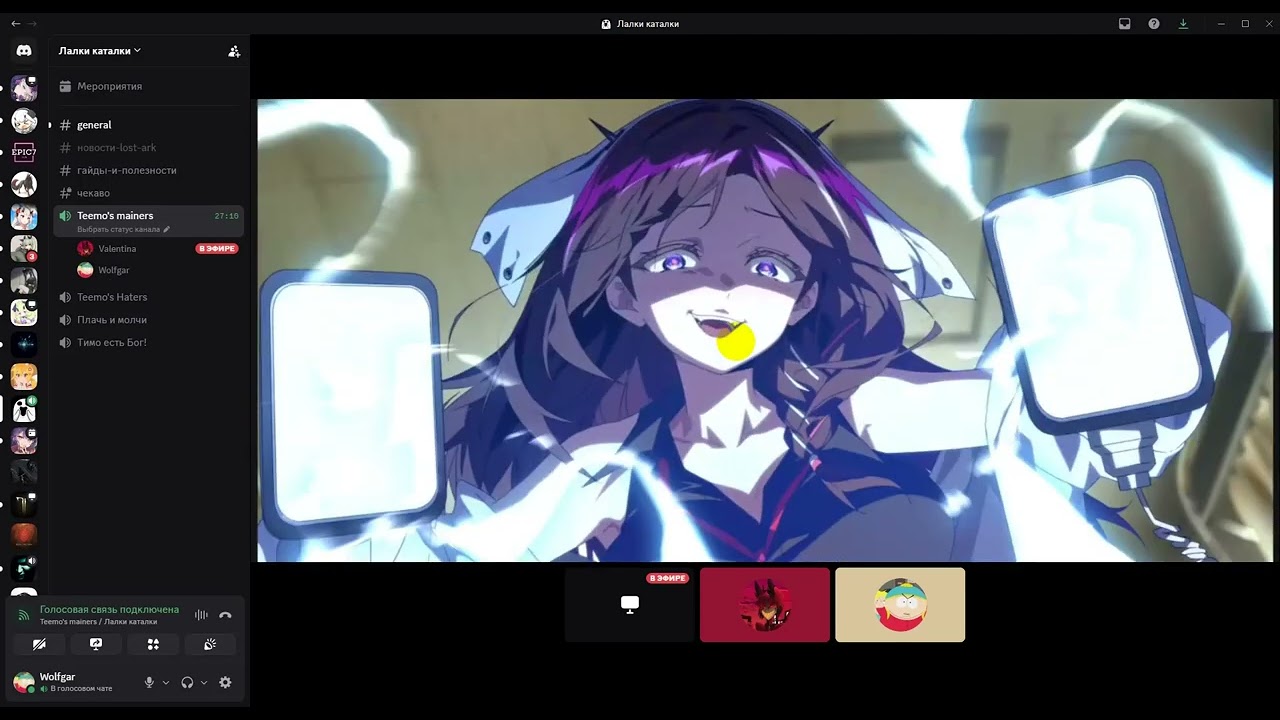Viewport: 1280px width, 720px height.
Task: Click the 27:10 call timer
Action: point(226,216)
